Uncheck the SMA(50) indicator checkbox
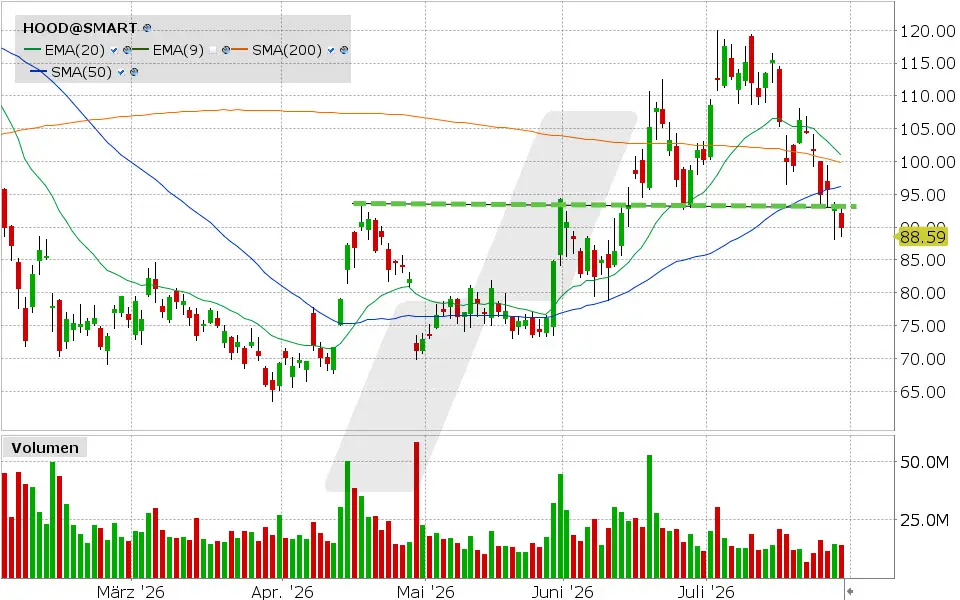This screenshot has height=600, width=960. click(121, 72)
